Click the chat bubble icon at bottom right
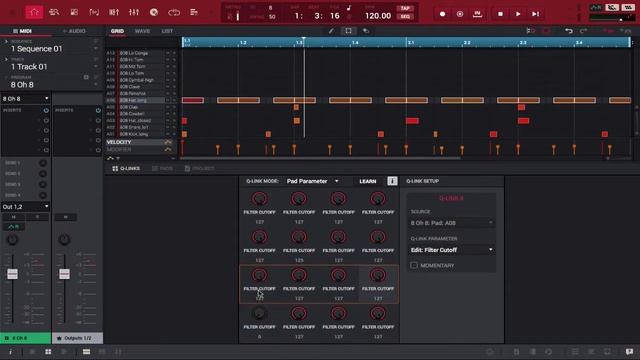 [x=629, y=352]
